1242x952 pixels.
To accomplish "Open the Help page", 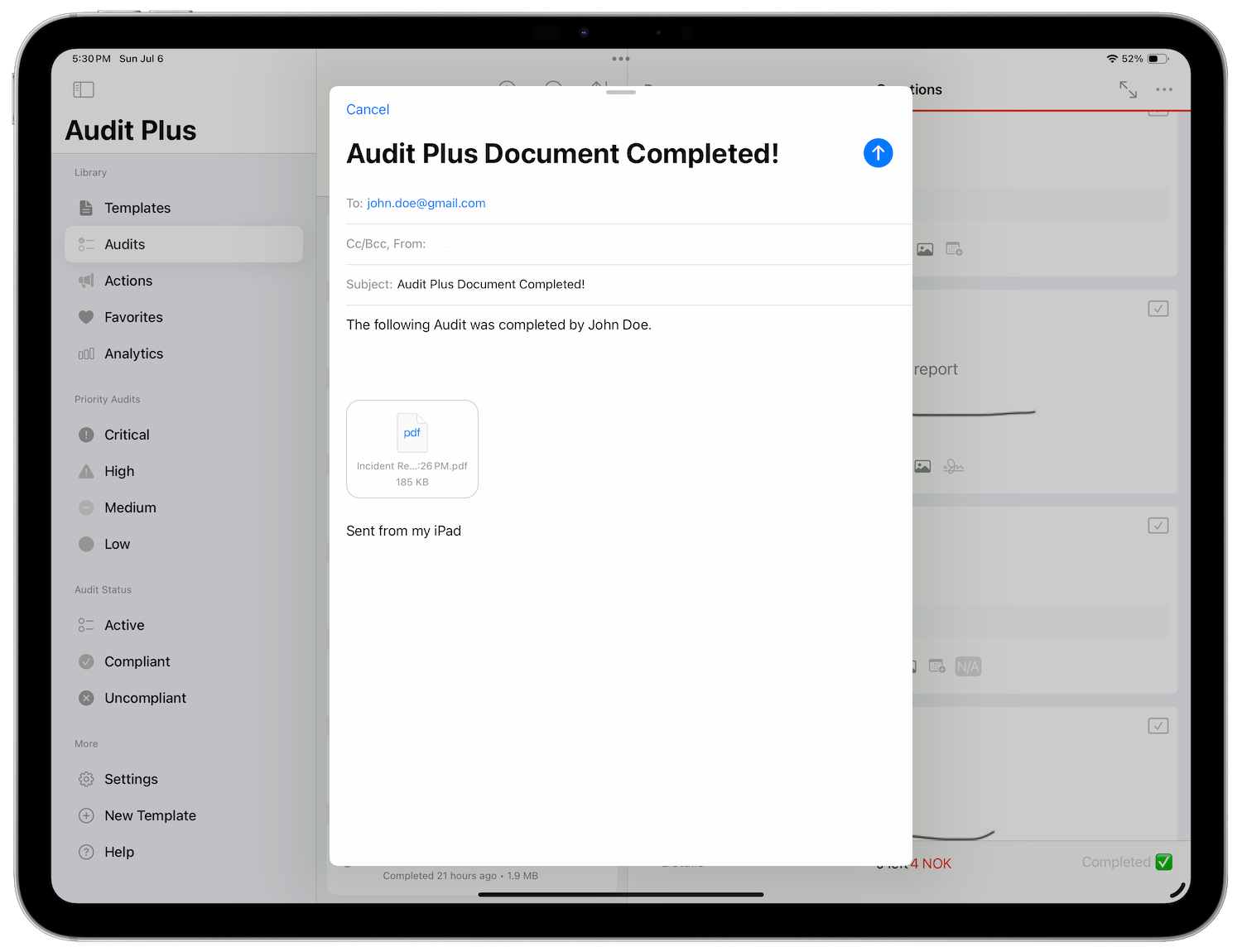I will click(184, 852).
